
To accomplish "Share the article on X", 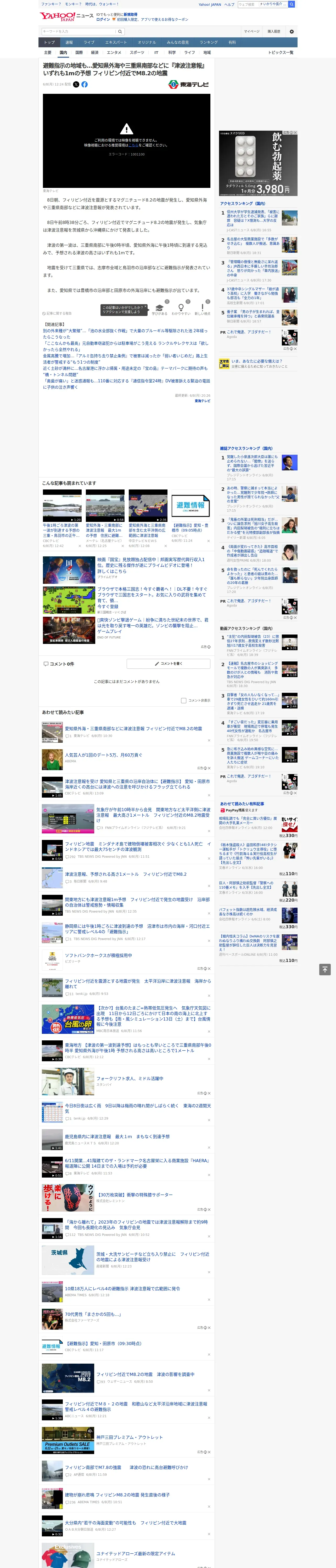I will click(x=76, y=85).
